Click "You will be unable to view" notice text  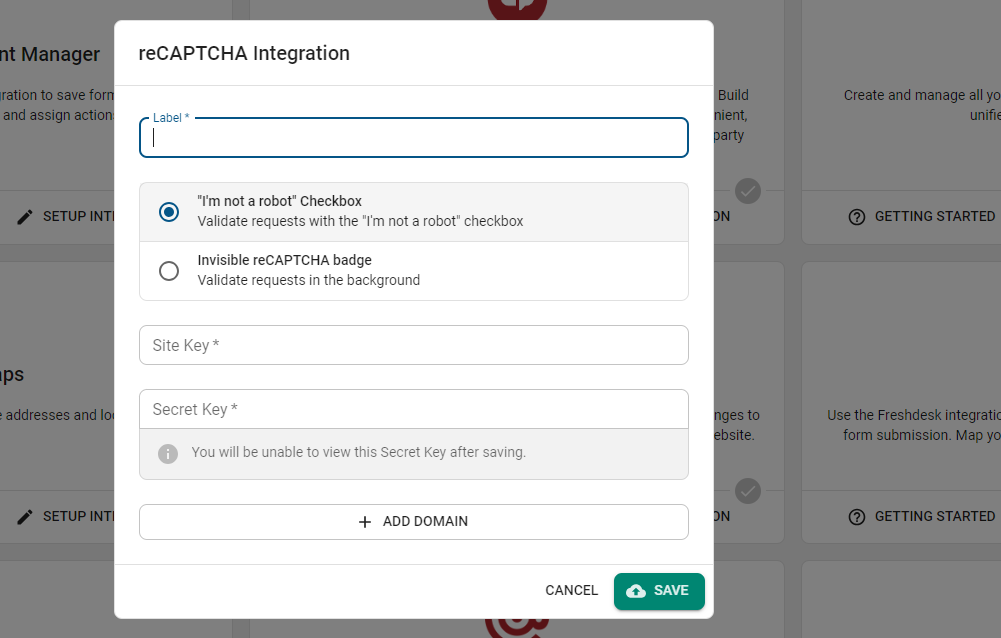point(358,452)
